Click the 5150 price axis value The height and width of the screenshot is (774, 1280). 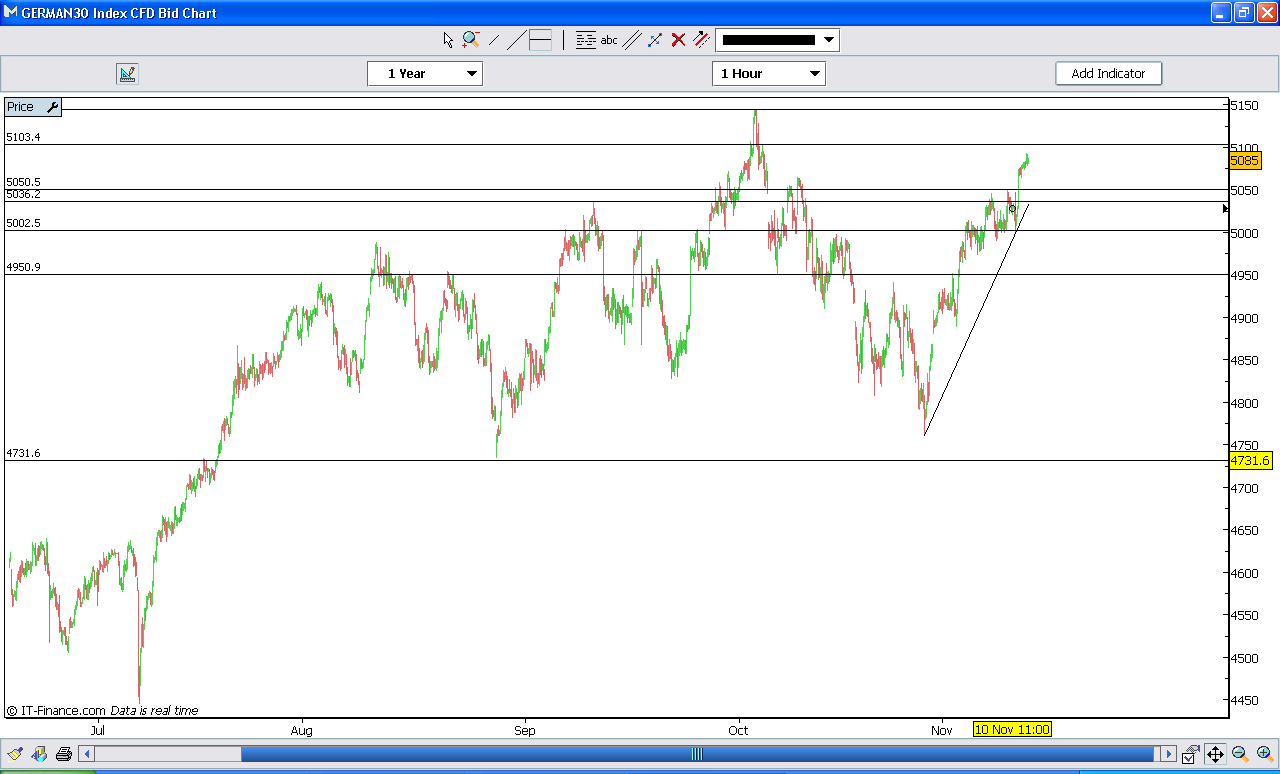1244,105
